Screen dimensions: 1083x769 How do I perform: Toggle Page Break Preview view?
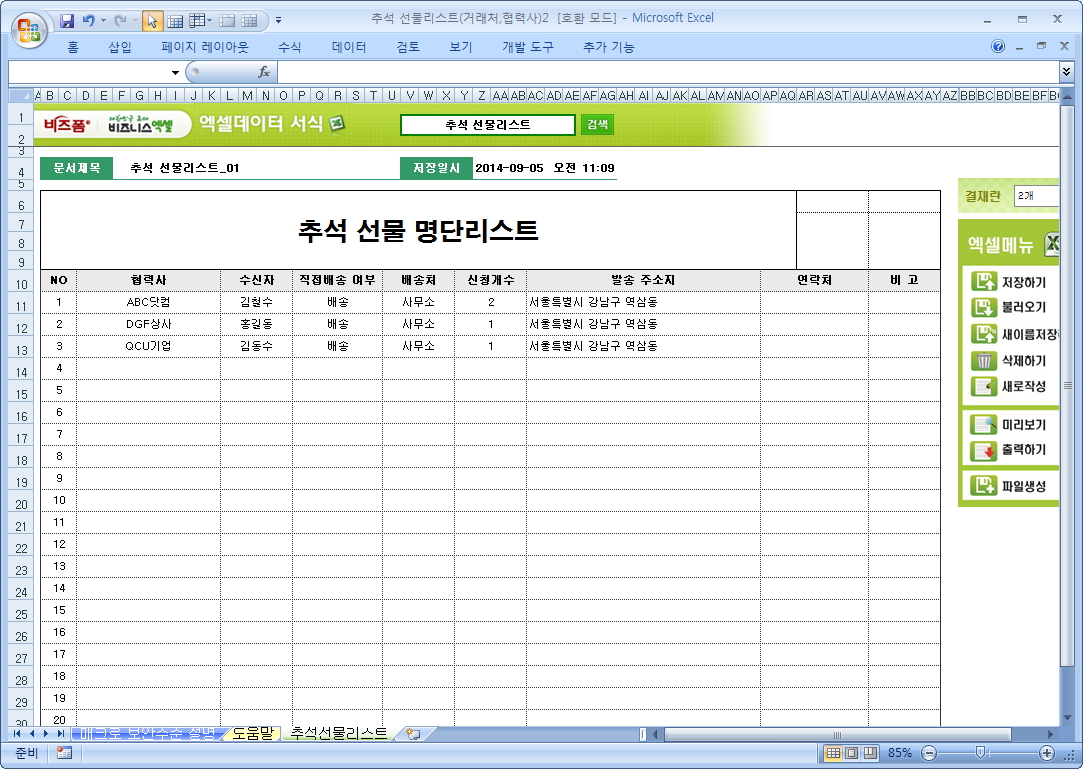[x=869, y=753]
